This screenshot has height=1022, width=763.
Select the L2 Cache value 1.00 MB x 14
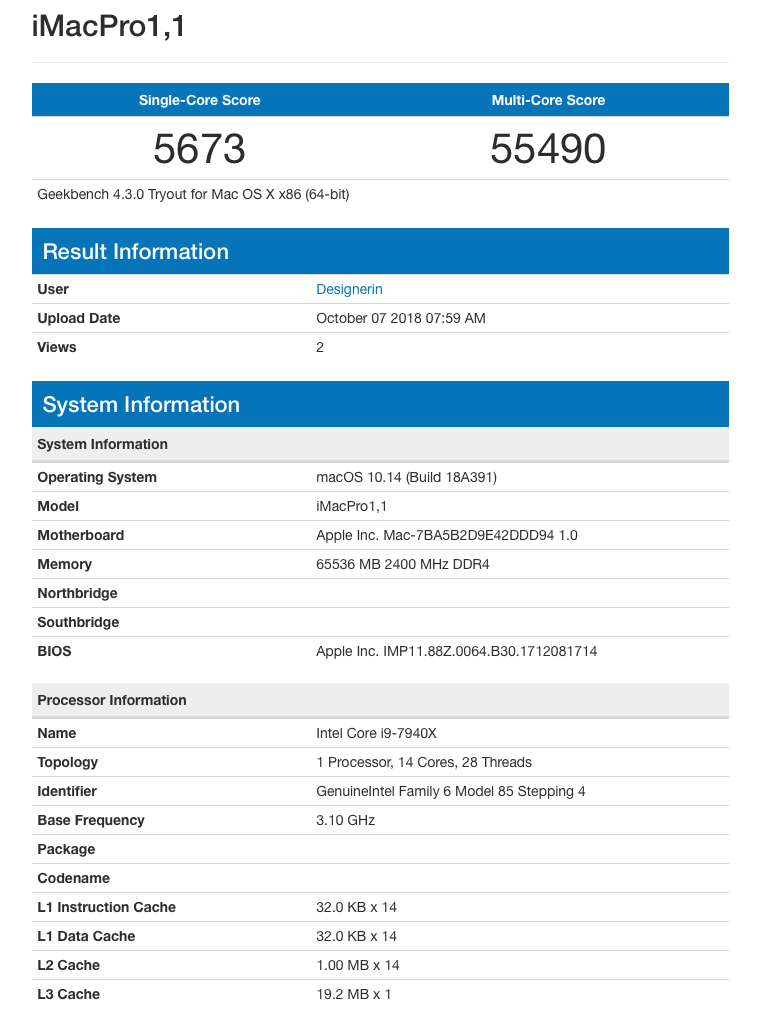pyautogui.click(x=358, y=966)
